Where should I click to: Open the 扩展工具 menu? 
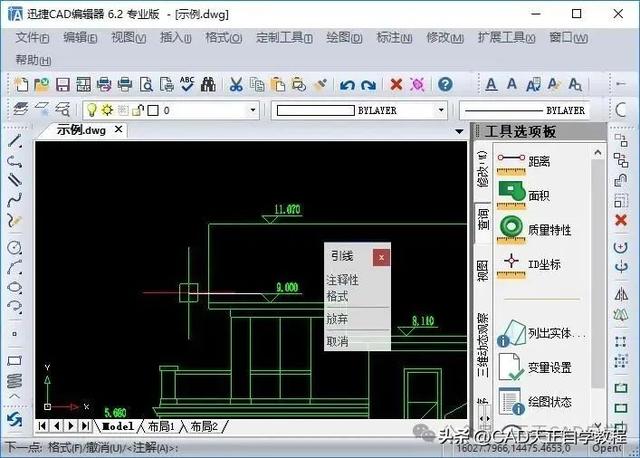point(506,38)
